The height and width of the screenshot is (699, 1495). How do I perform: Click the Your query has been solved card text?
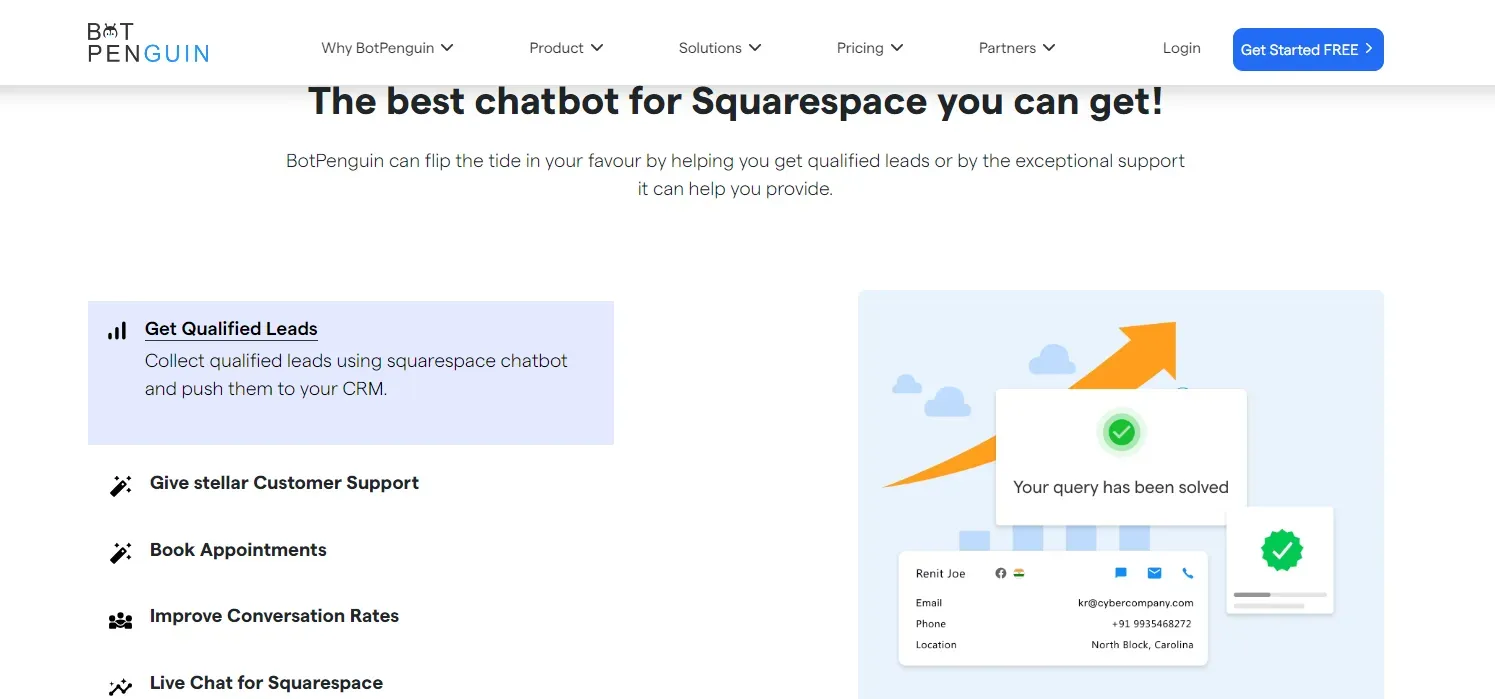point(1121,487)
